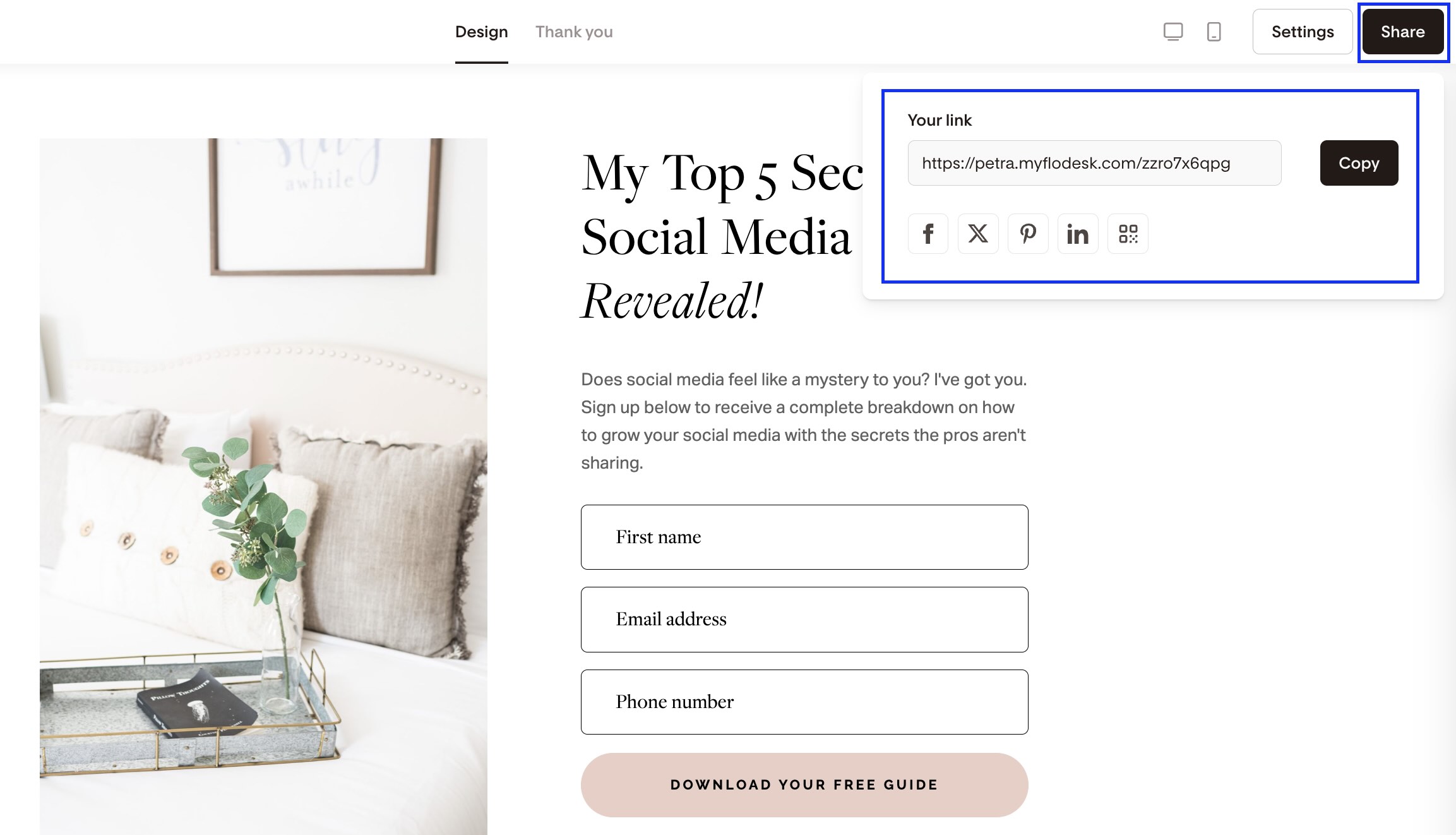The image size is (1456, 835).
Task: Click the First name field
Action: click(x=804, y=537)
